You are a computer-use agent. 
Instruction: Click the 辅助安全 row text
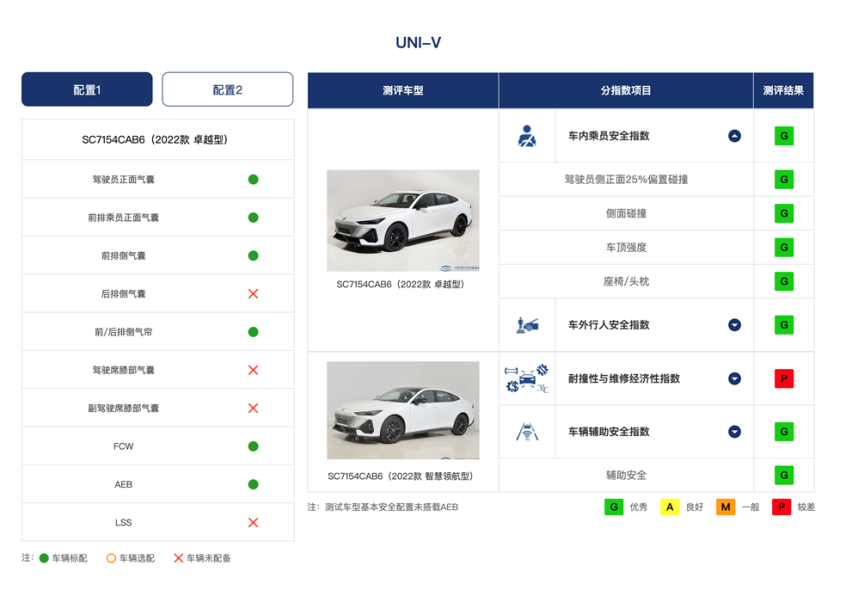[x=626, y=475]
